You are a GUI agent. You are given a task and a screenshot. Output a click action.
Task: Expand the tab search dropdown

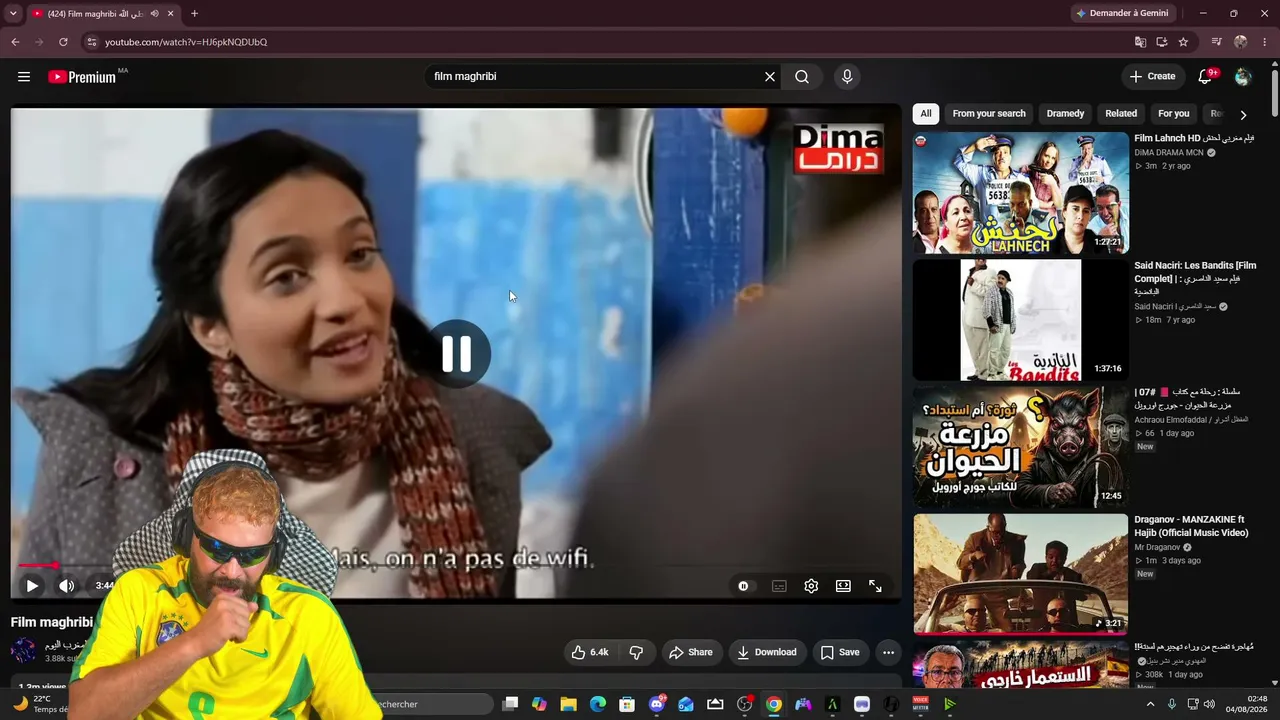click(x=13, y=14)
